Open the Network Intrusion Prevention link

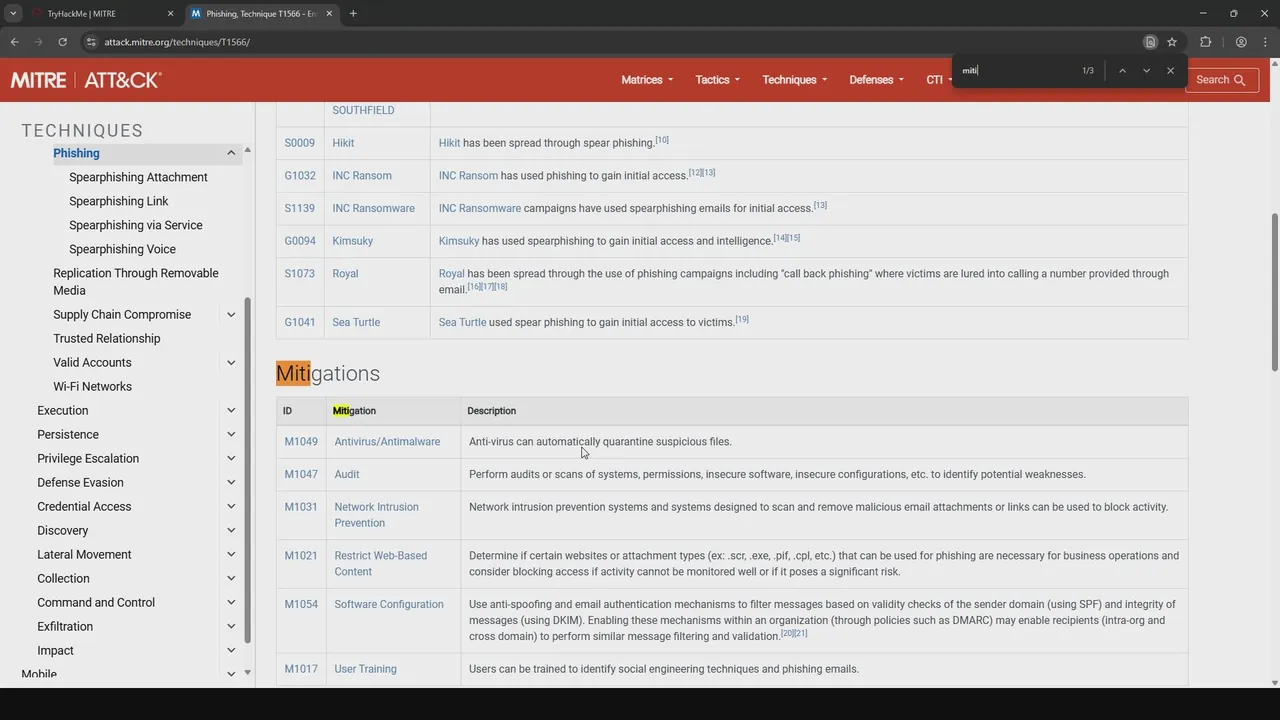[x=376, y=515]
